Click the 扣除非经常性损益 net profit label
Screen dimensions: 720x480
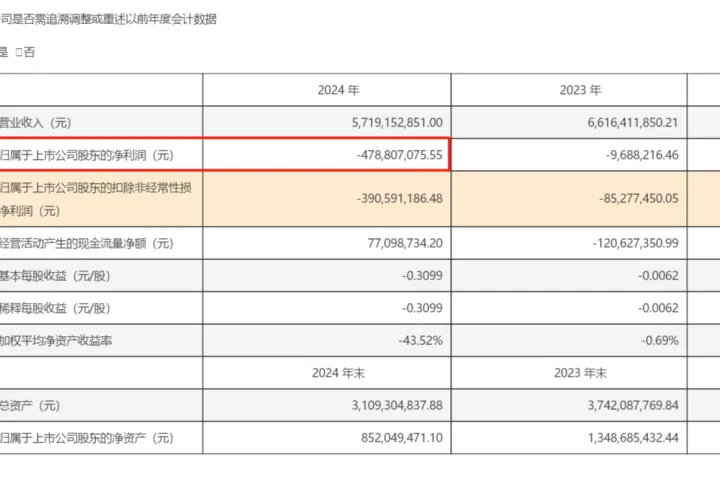click(x=96, y=199)
